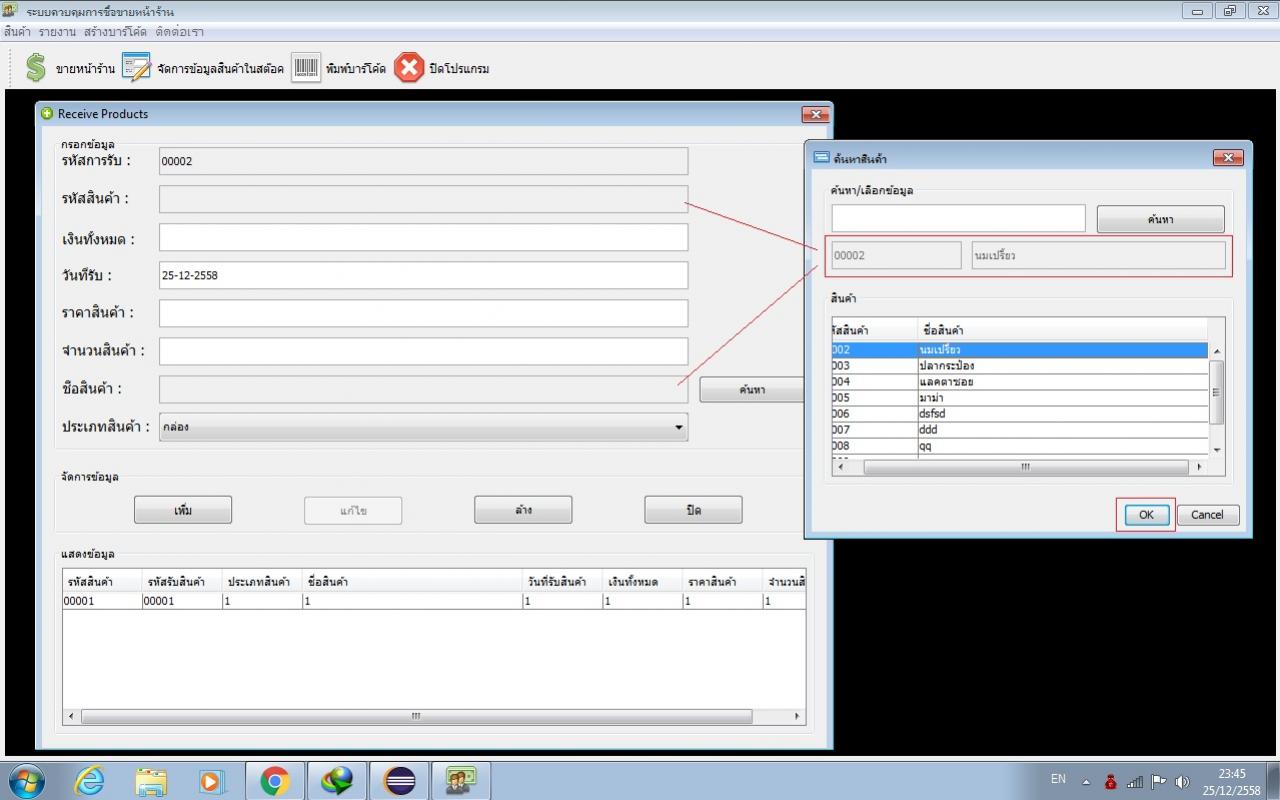Select the ddd row
The height and width of the screenshot is (800, 1280).
pos(1019,430)
